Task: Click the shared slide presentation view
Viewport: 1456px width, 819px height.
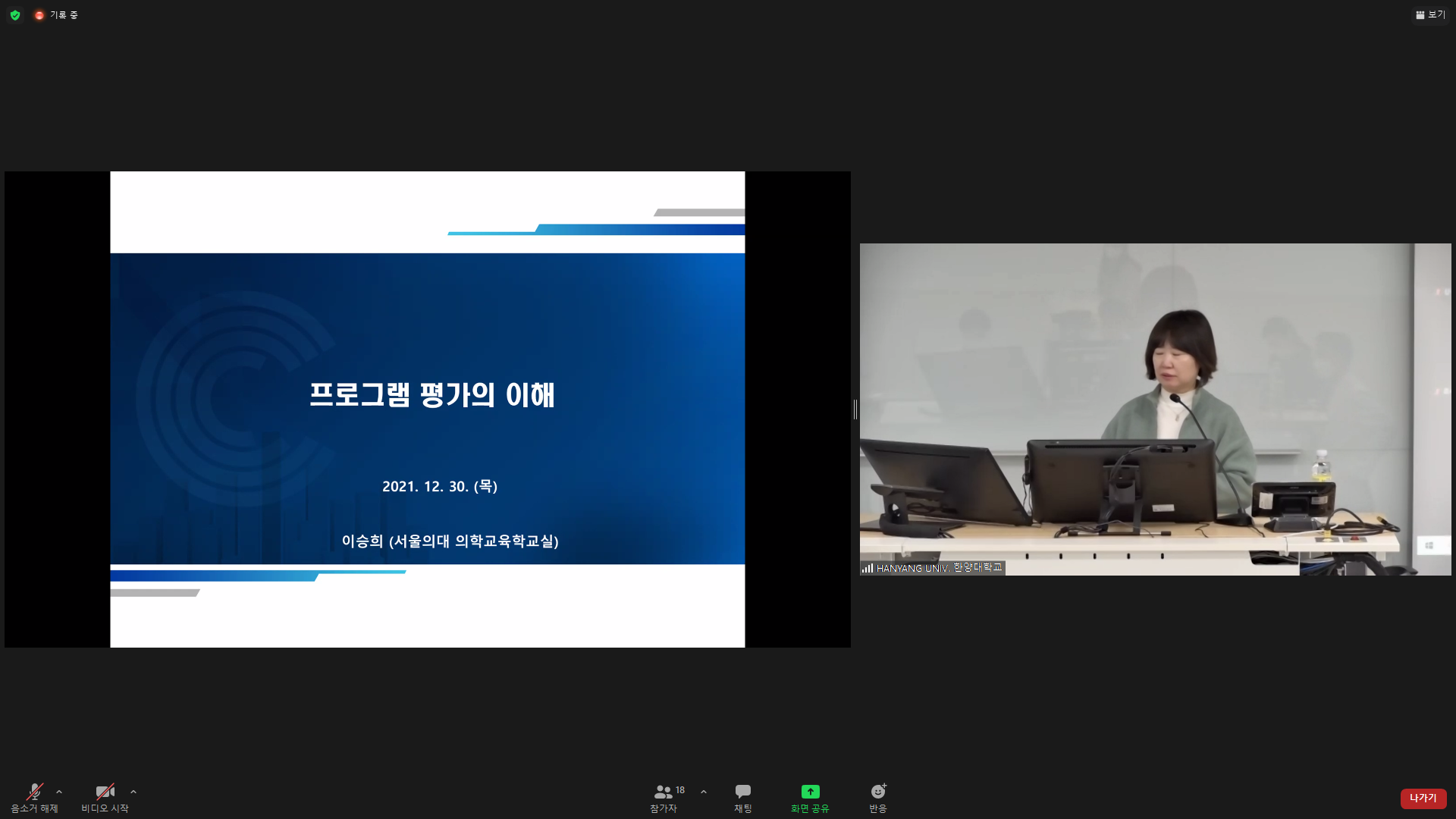Action: 428,409
